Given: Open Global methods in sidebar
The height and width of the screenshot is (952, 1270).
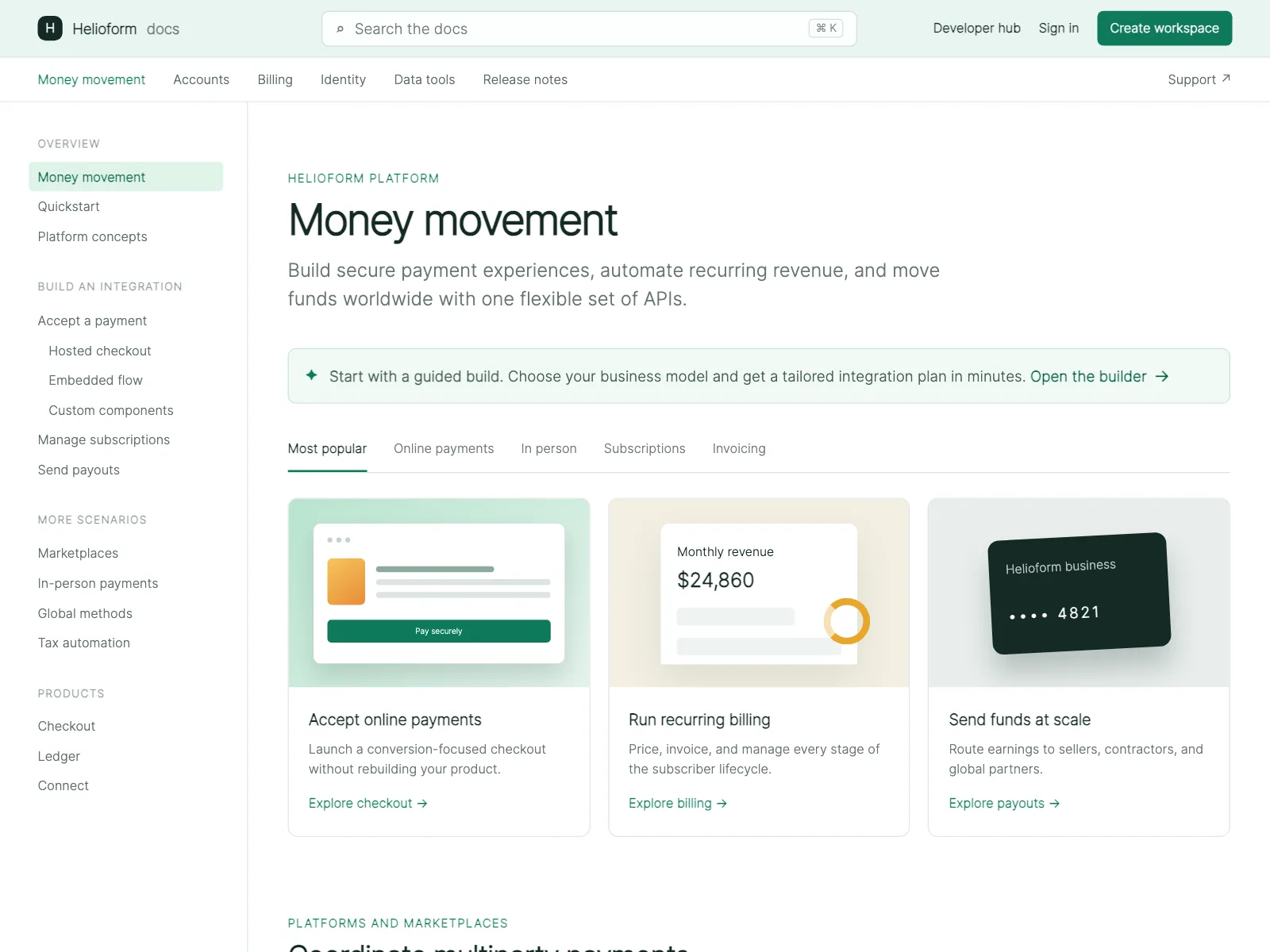Looking at the screenshot, I should 85,613.
